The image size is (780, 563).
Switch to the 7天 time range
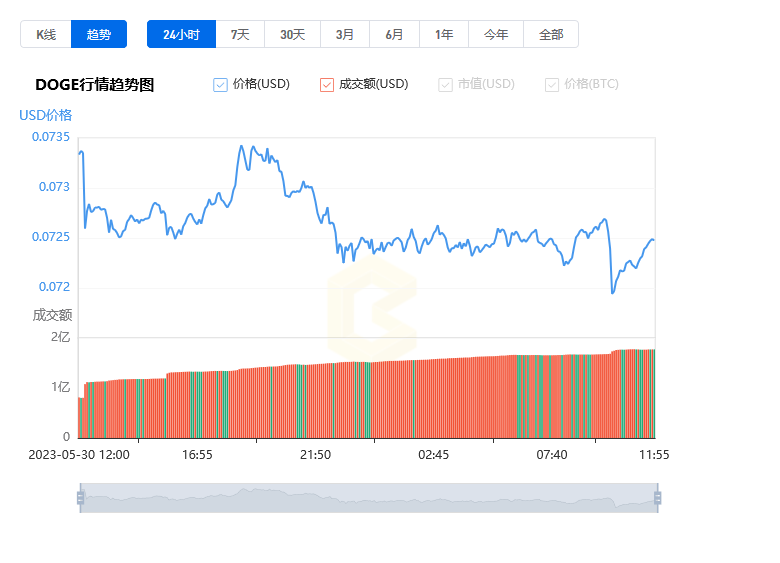tap(240, 34)
